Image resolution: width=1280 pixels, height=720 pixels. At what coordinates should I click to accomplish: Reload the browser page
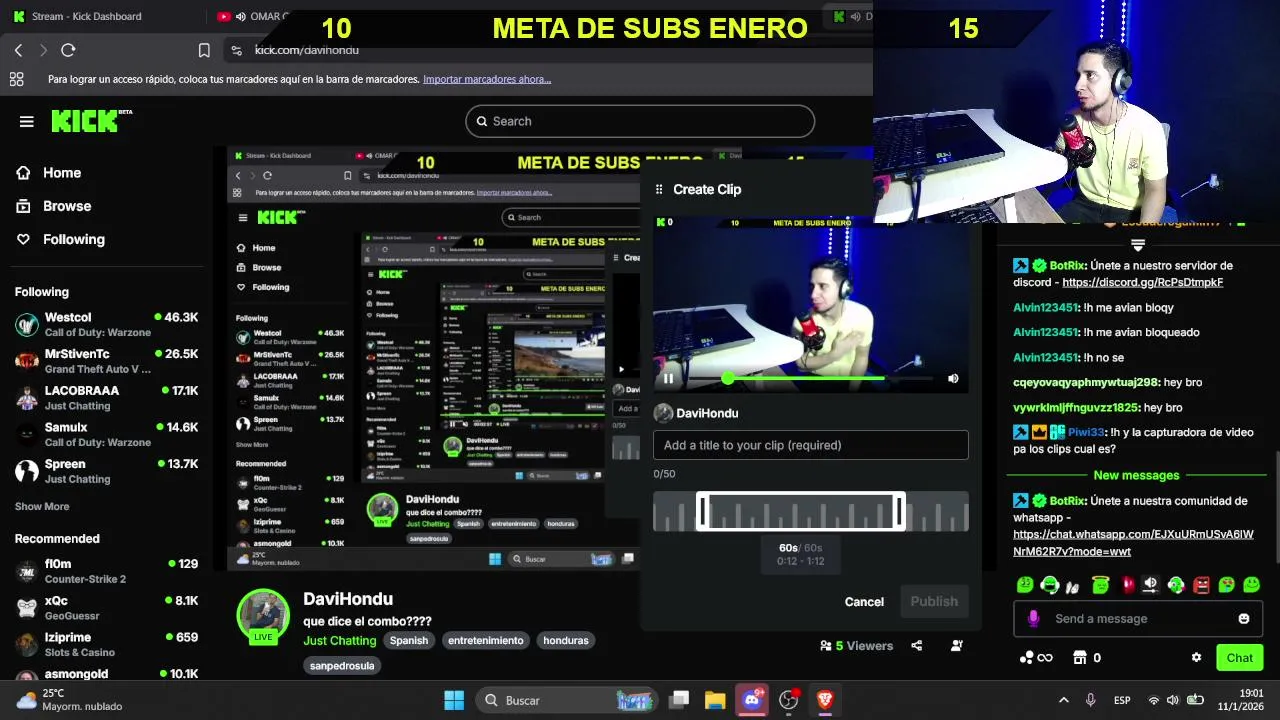tap(68, 50)
